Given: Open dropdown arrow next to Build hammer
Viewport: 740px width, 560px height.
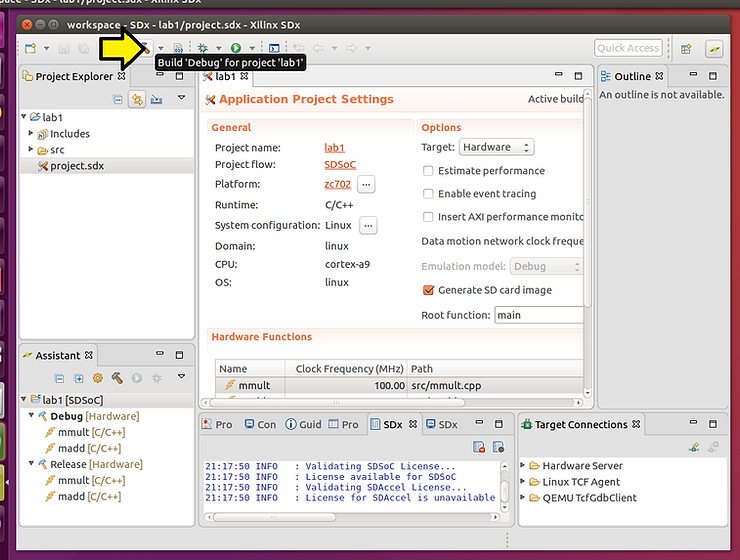Looking at the screenshot, I should point(161,48).
